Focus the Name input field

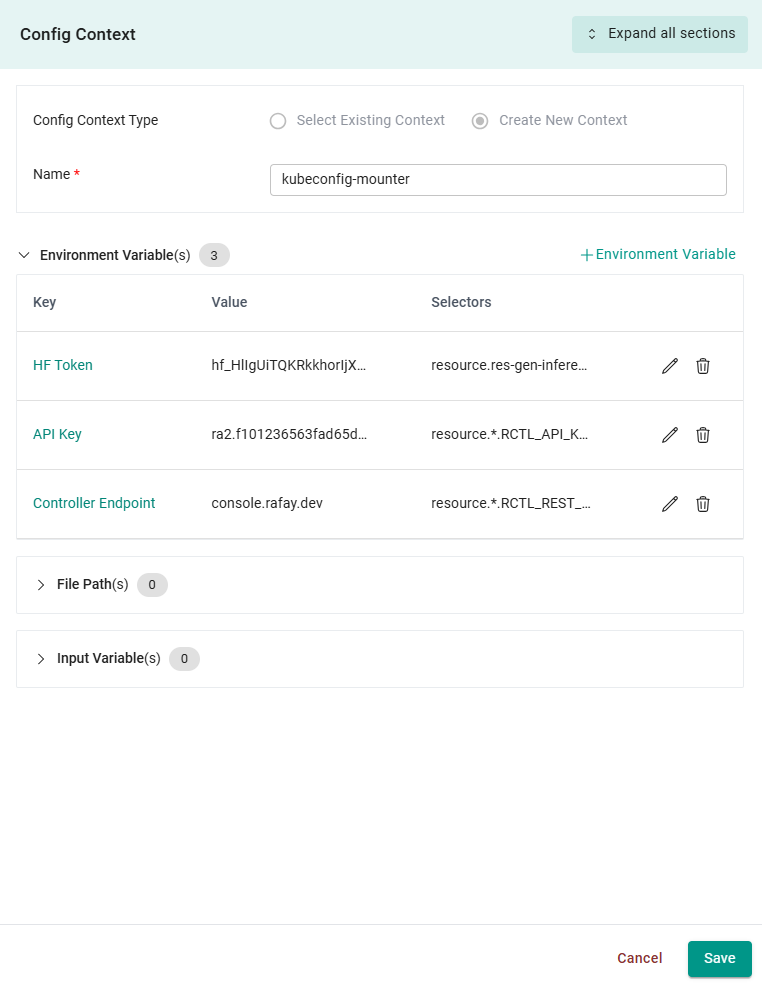coord(498,180)
